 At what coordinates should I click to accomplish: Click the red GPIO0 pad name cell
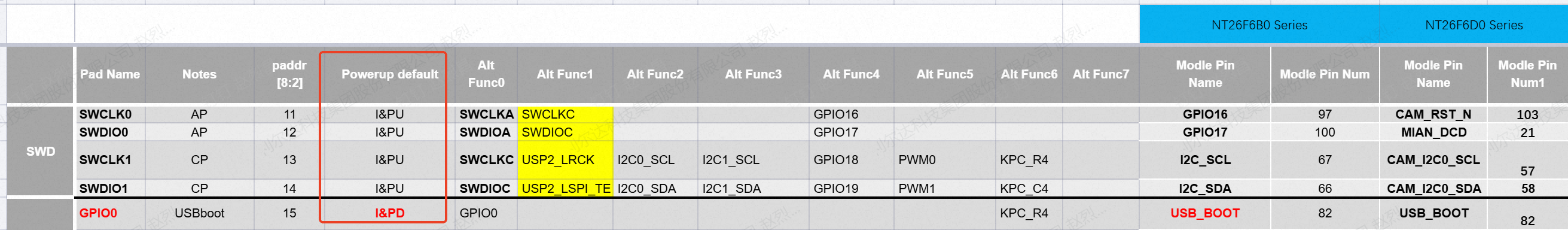click(x=109, y=213)
